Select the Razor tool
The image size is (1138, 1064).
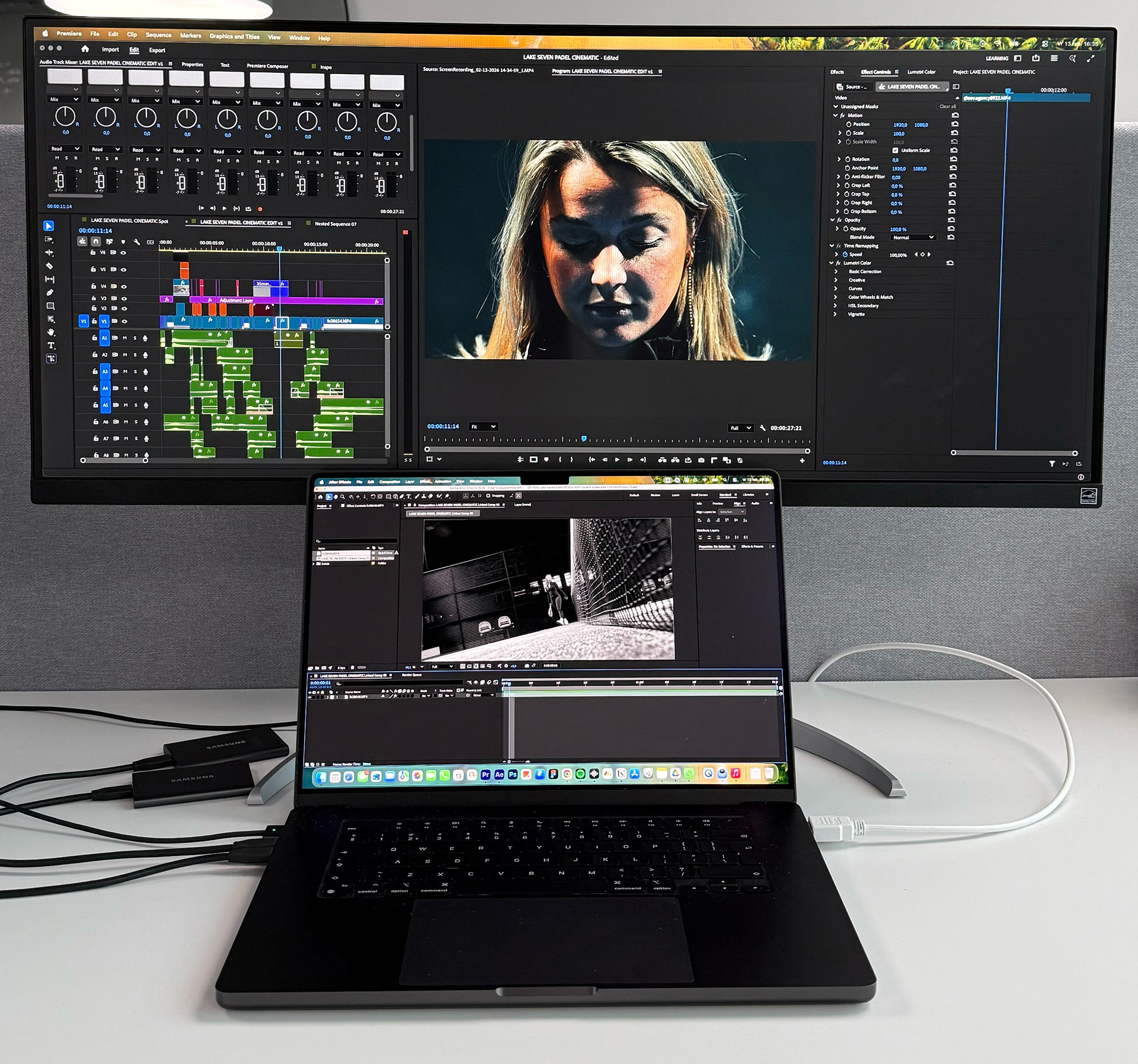click(50, 266)
